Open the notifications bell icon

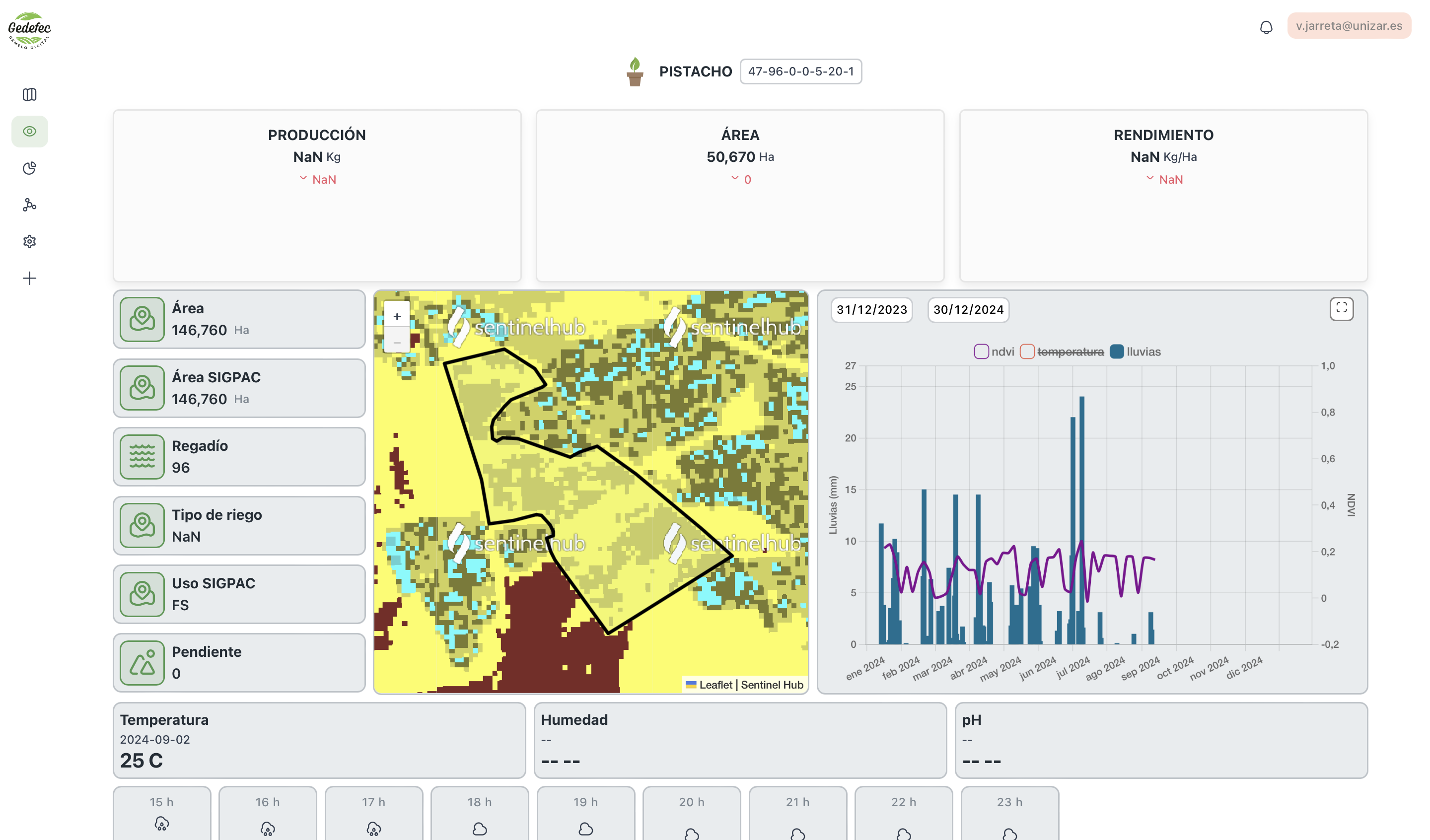[x=1266, y=27]
